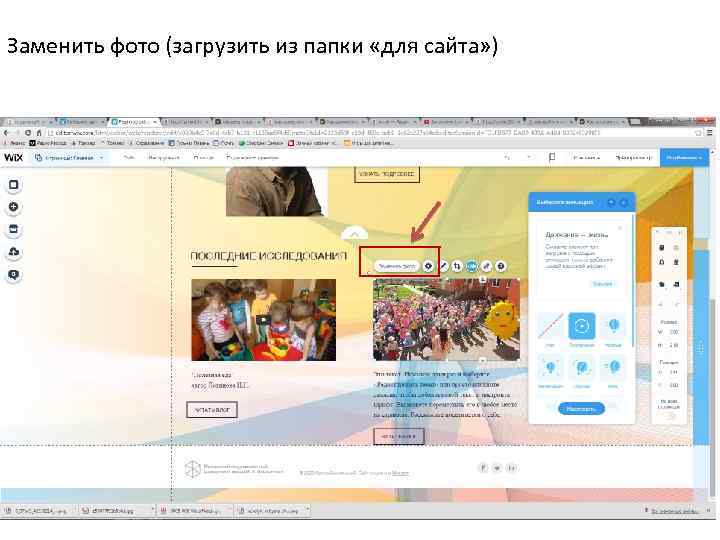Close the editor toolbar panel

pos(680,233)
